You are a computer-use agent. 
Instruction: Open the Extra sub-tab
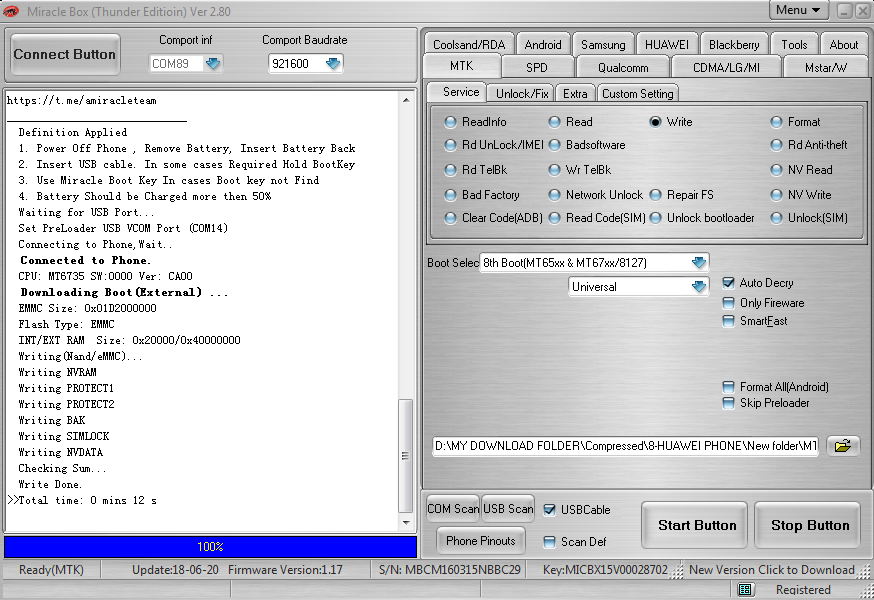click(575, 93)
